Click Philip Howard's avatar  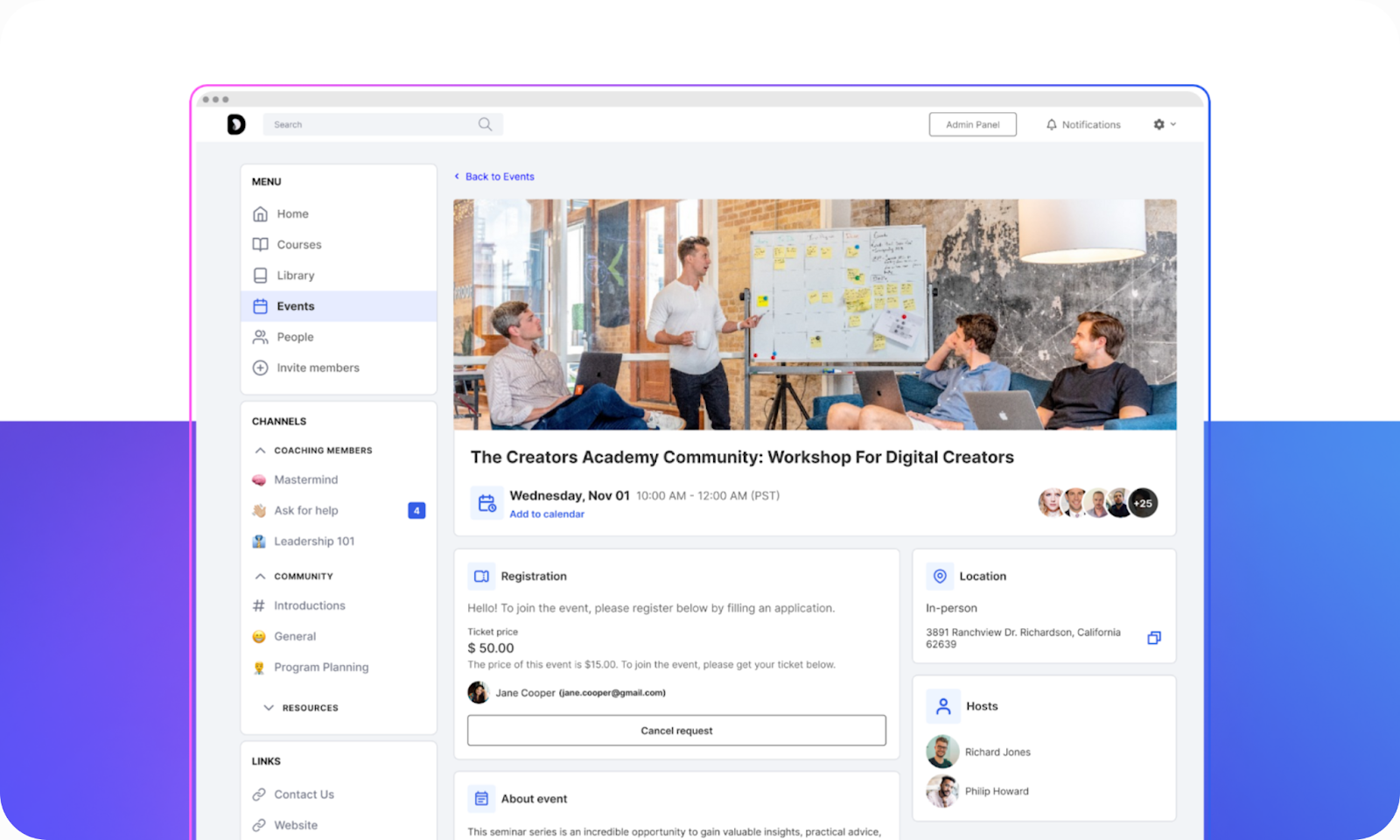942,791
